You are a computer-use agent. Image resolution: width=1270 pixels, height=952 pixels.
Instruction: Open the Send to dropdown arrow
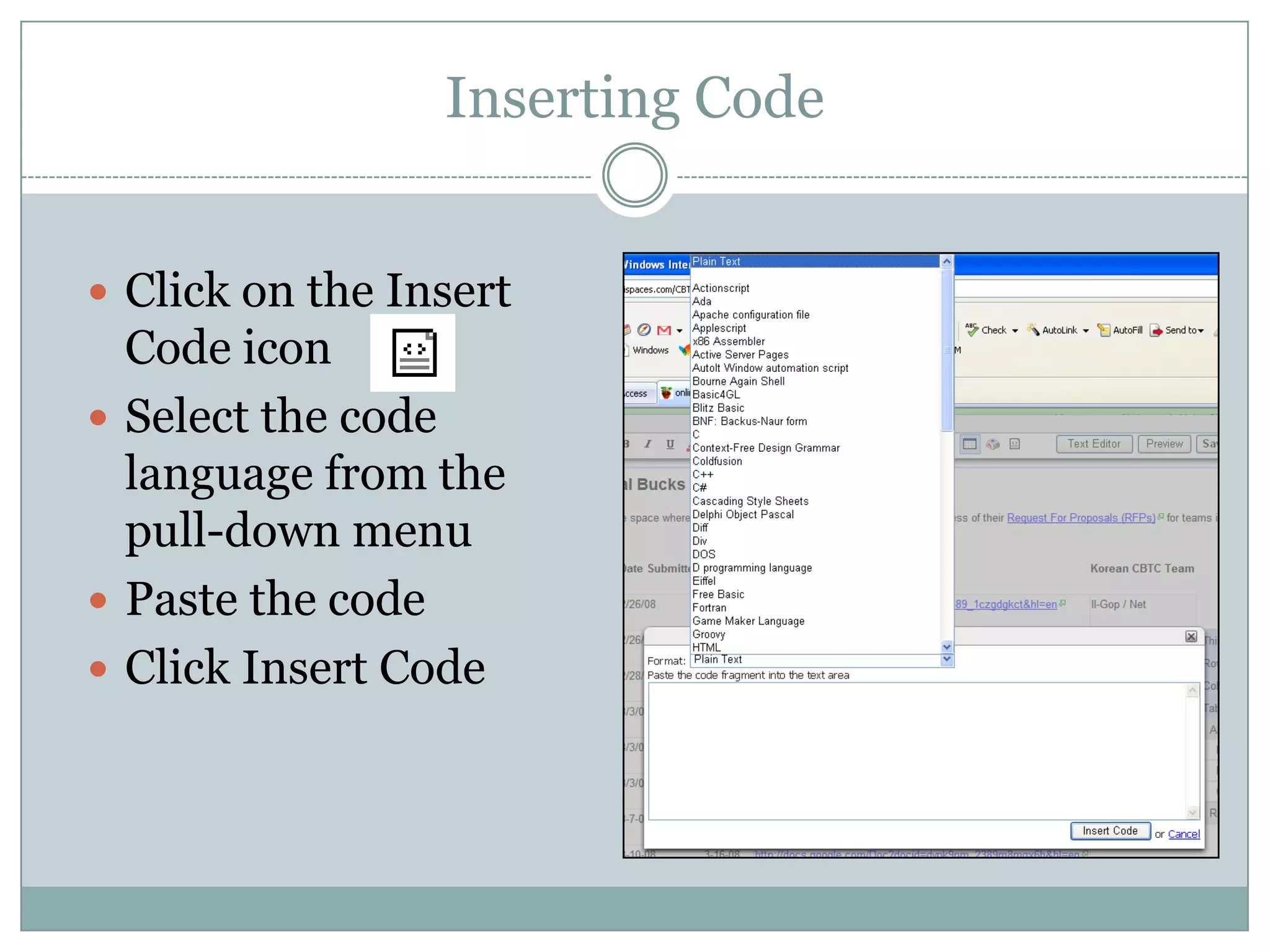[1201, 331]
